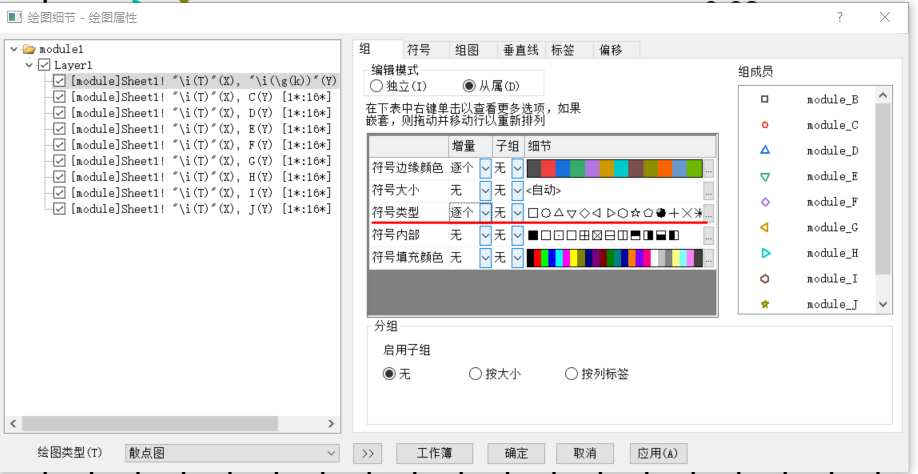The height and width of the screenshot is (474, 918).
Task: Toggle checkbox for the C(Y) plot
Action: (x=59, y=97)
